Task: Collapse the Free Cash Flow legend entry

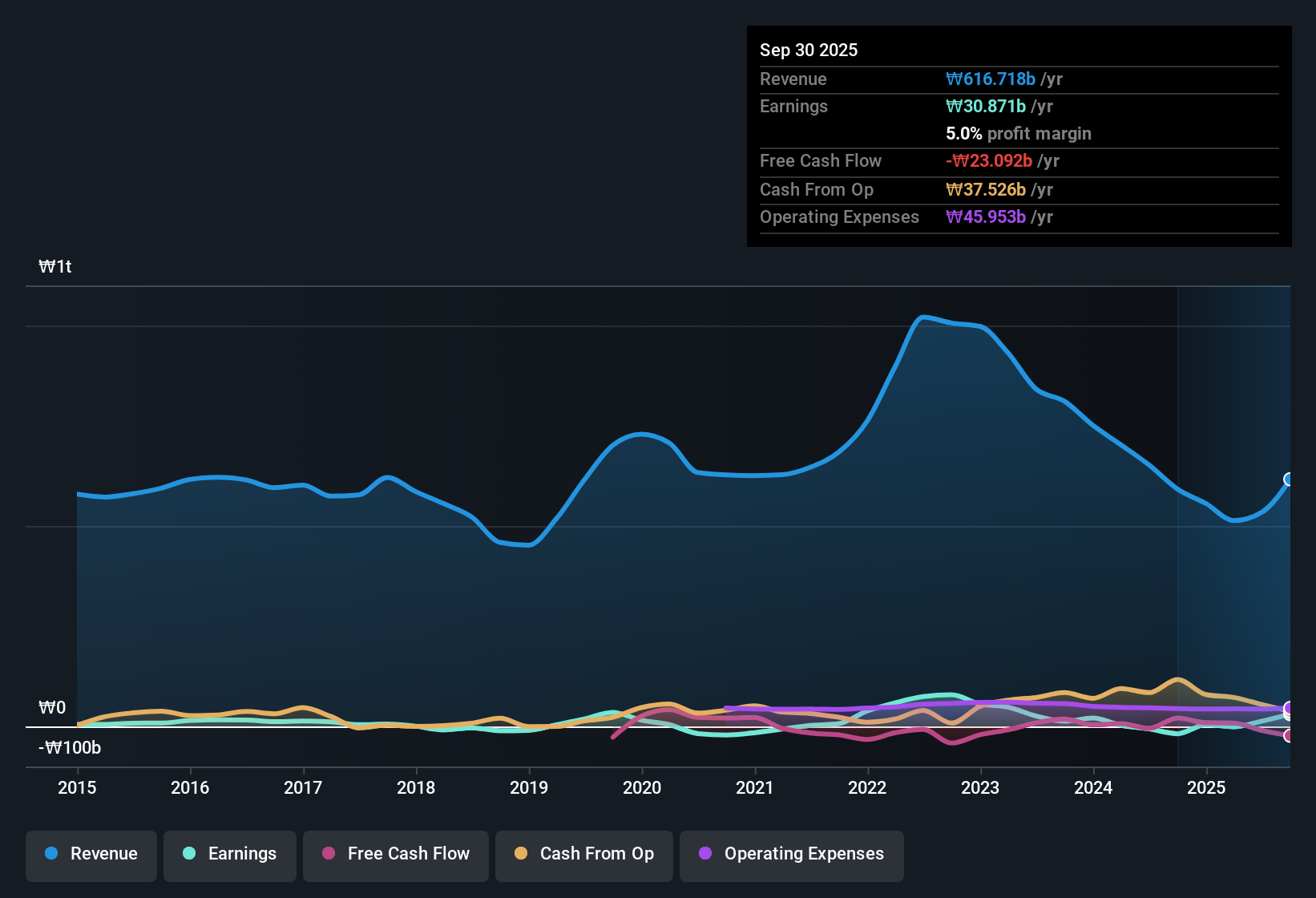Action: [395, 855]
